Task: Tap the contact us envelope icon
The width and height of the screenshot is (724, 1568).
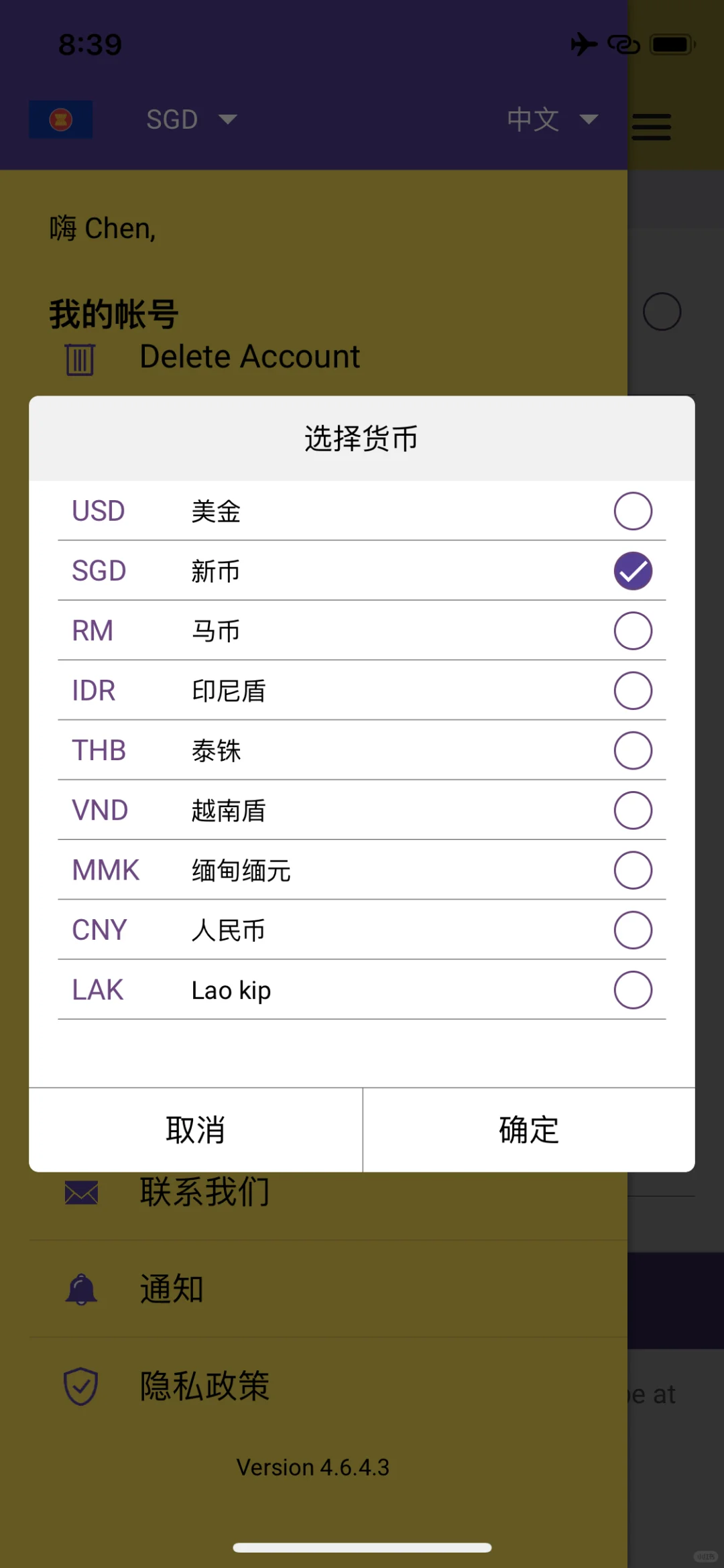Action: tap(82, 1193)
